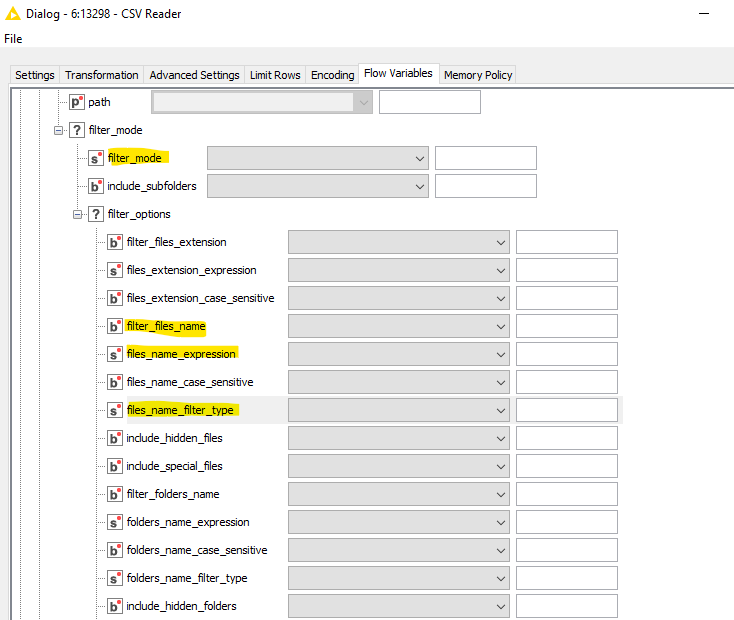This screenshot has width=734, height=620.
Task: Click the boolean icon beside files_extension_case_sensitive
Action: click(115, 298)
